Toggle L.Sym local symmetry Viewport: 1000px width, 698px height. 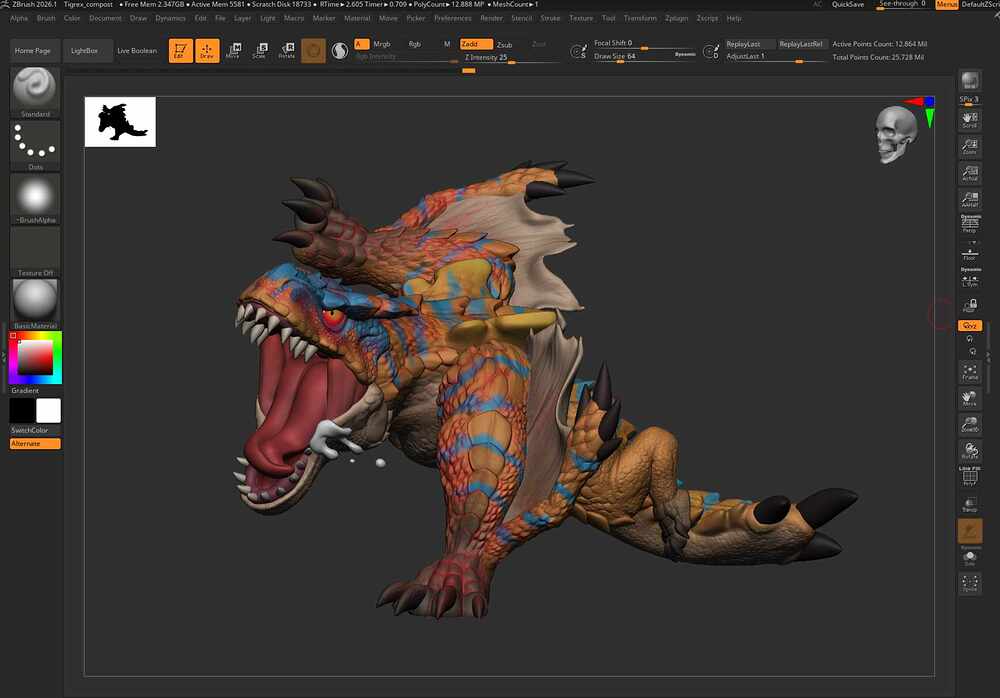coord(970,278)
